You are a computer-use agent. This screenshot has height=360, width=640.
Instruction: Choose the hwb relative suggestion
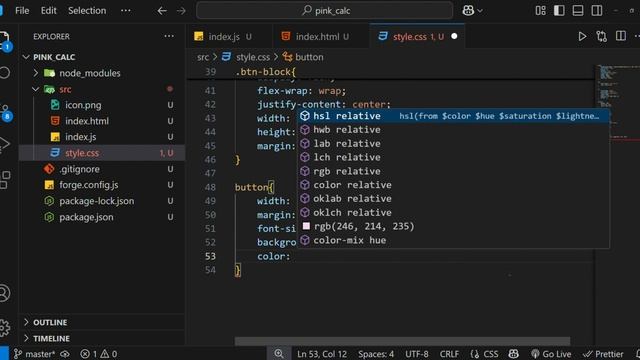pyautogui.click(x=453, y=130)
